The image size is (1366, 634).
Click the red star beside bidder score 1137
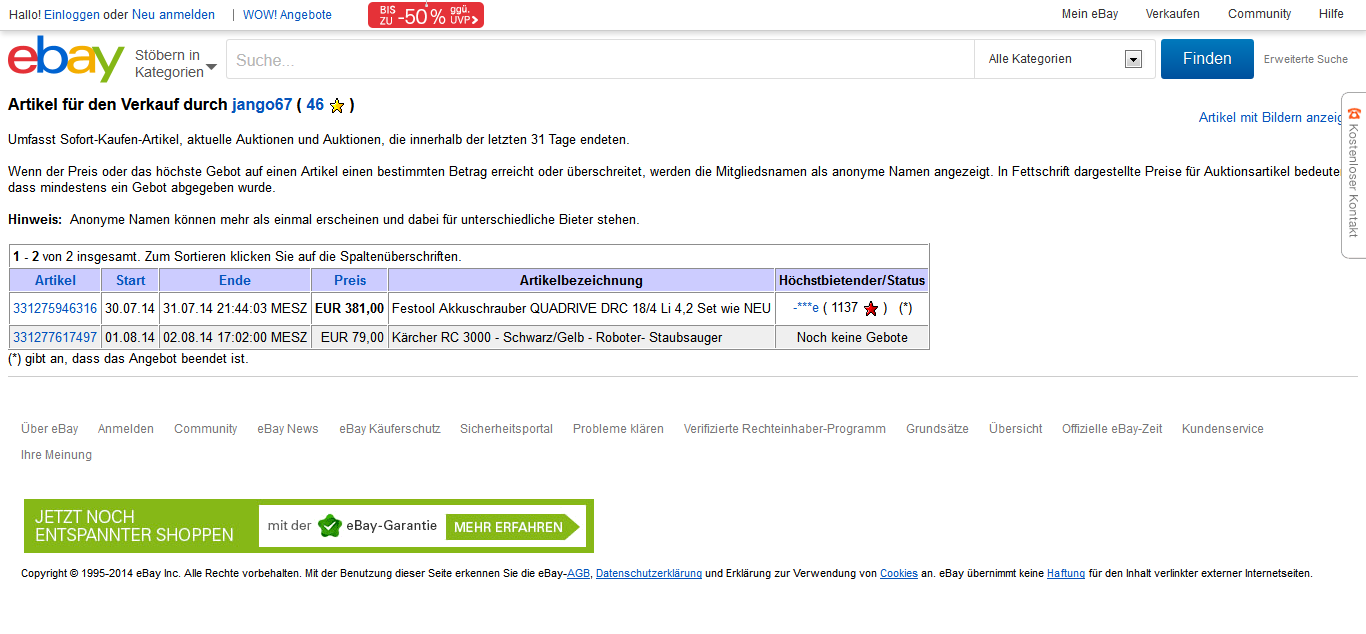(871, 309)
